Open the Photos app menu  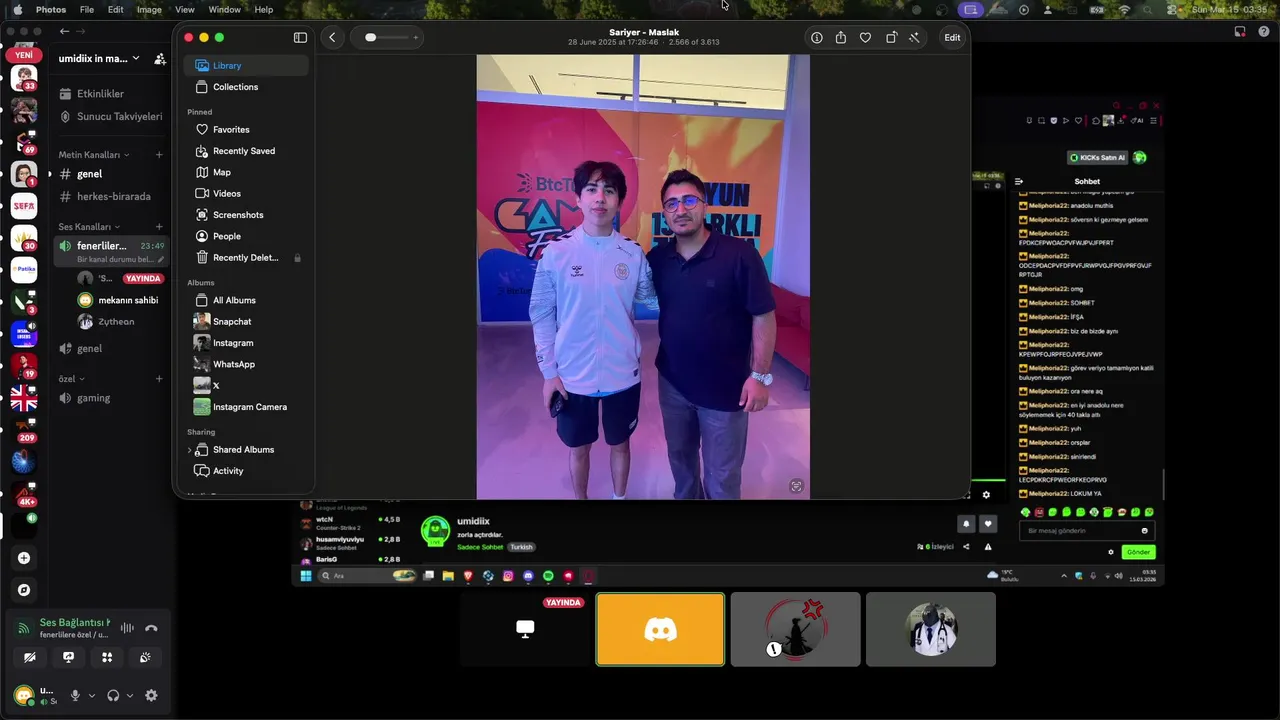click(51, 9)
